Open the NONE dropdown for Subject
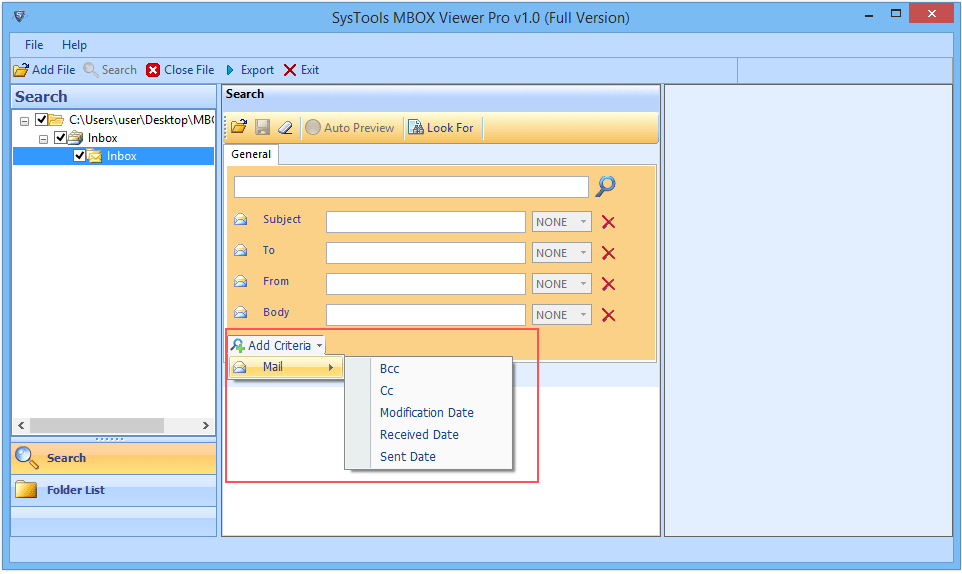Screen dimensions: 962x574 click(x=561, y=222)
